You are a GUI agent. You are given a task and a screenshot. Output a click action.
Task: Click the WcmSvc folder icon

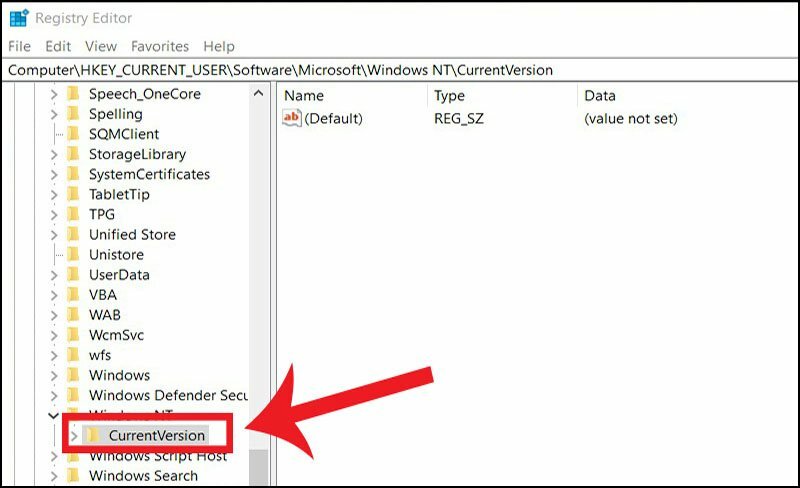73,335
